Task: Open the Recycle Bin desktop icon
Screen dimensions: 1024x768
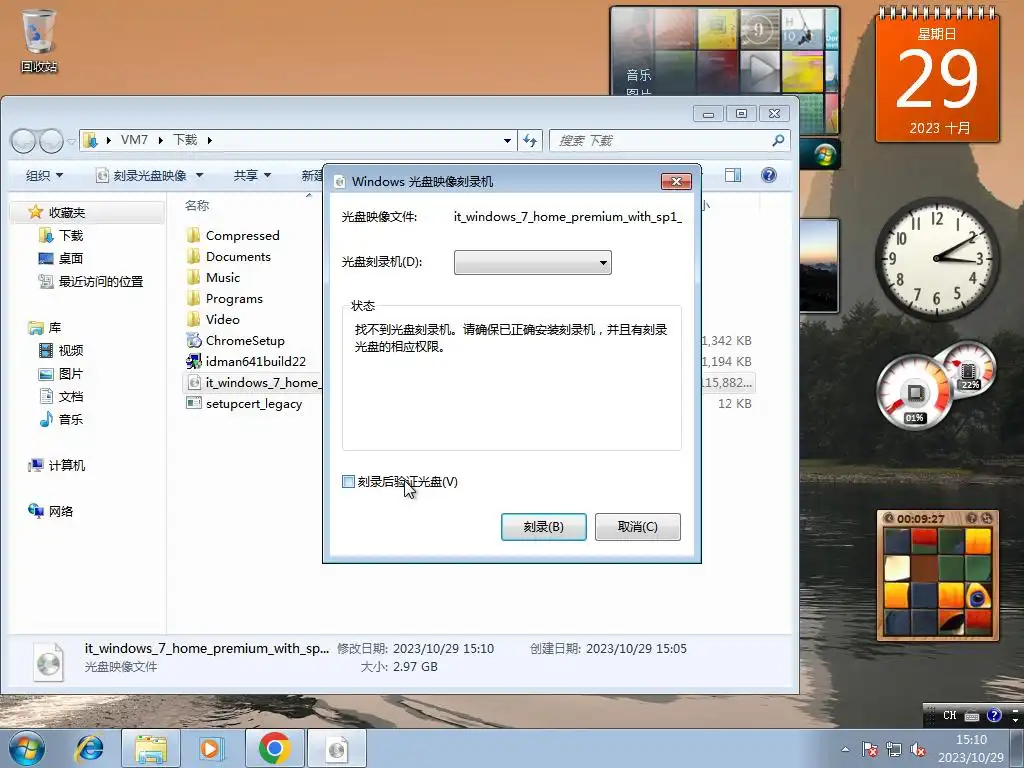Action: [39, 40]
